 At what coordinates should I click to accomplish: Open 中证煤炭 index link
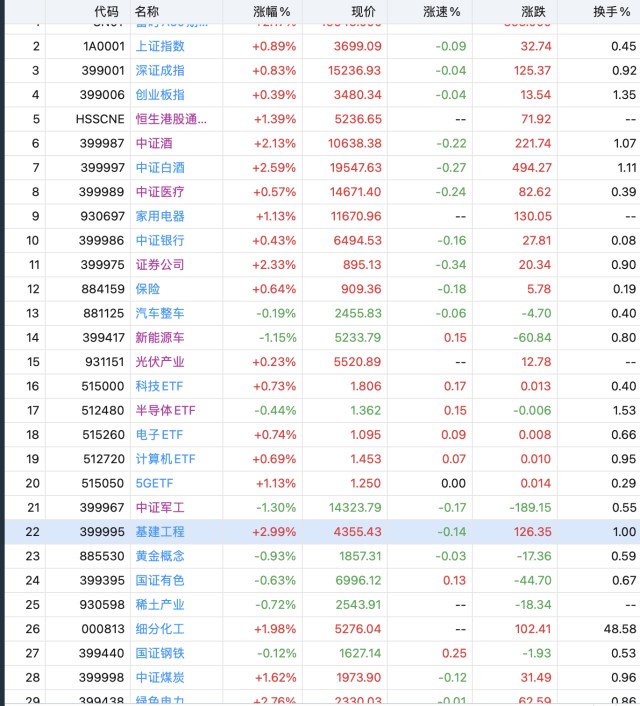[160, 678]
